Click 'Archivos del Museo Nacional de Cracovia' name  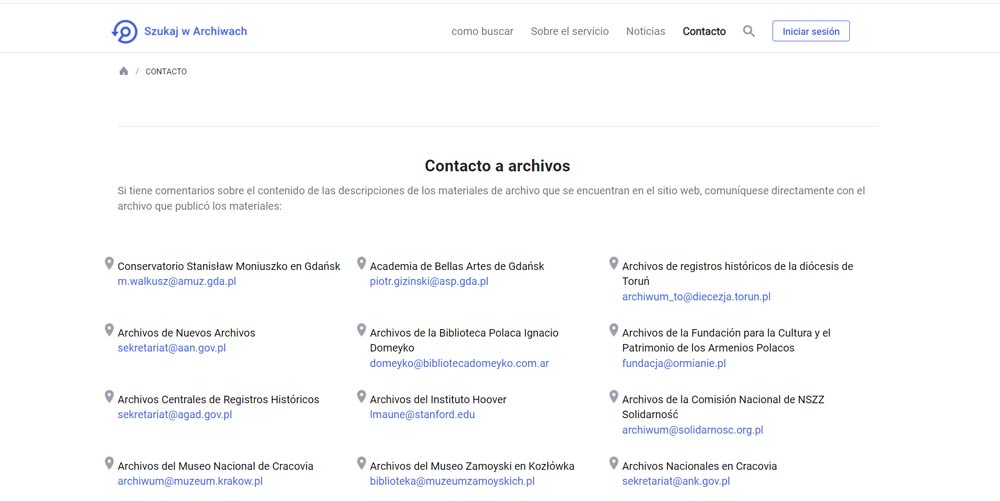(x=216, y=466)
